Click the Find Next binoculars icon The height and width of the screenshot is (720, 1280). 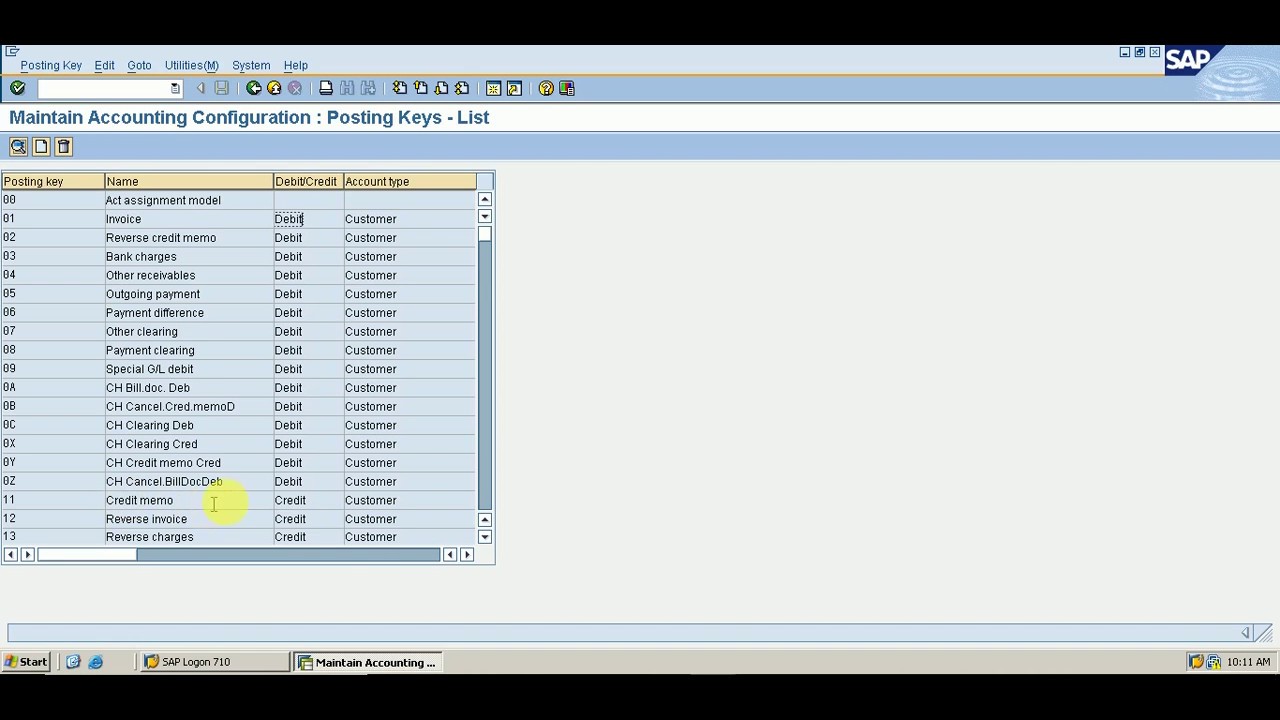click(368, 88)
